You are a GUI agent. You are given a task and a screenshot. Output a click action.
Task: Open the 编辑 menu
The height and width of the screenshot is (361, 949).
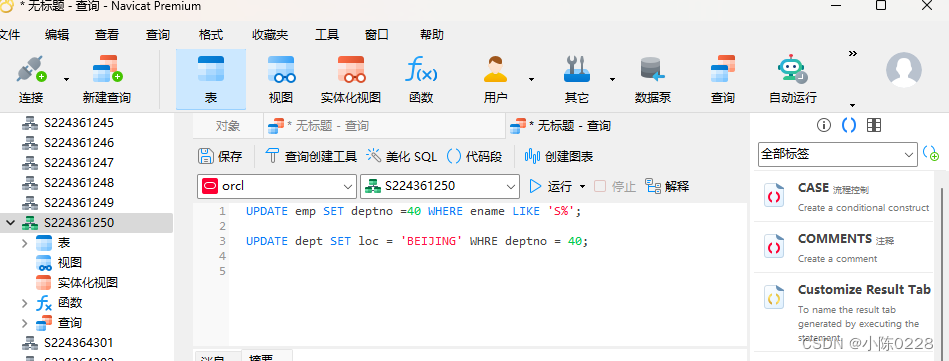tap(57, 35)
